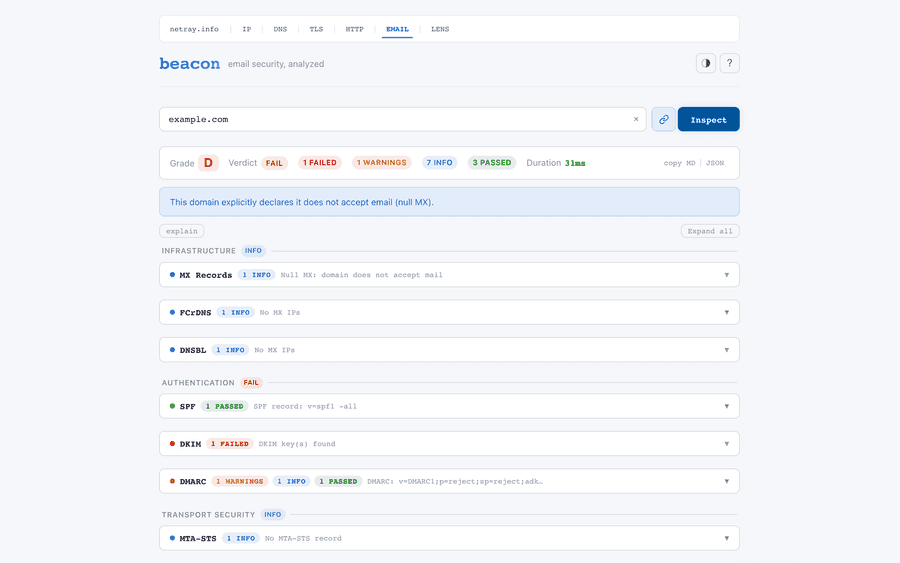Click the JSON export link
The height and width of the screenshot is (563, 900).
point(715,163)
